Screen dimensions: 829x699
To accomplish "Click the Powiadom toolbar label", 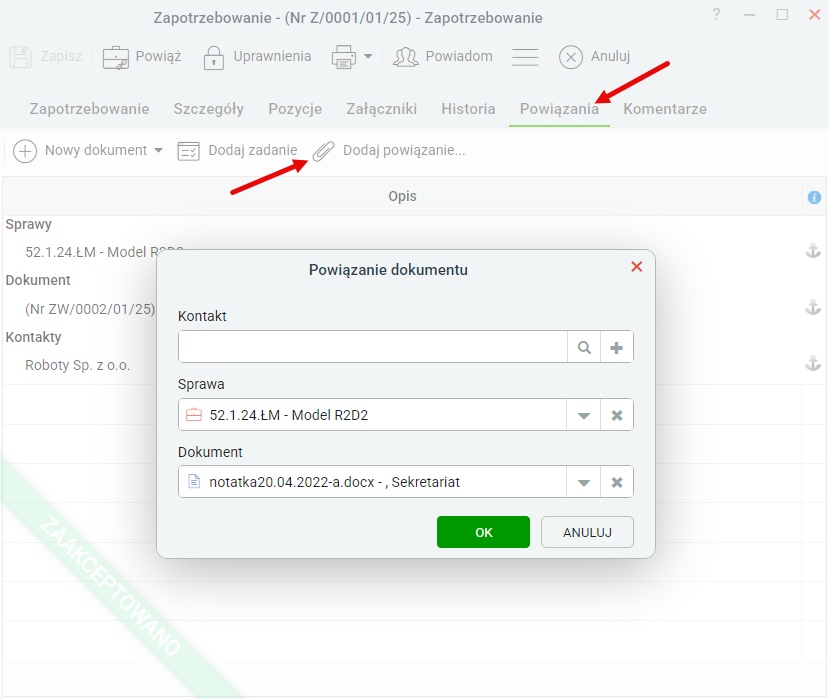I will [x=459, y=56].
